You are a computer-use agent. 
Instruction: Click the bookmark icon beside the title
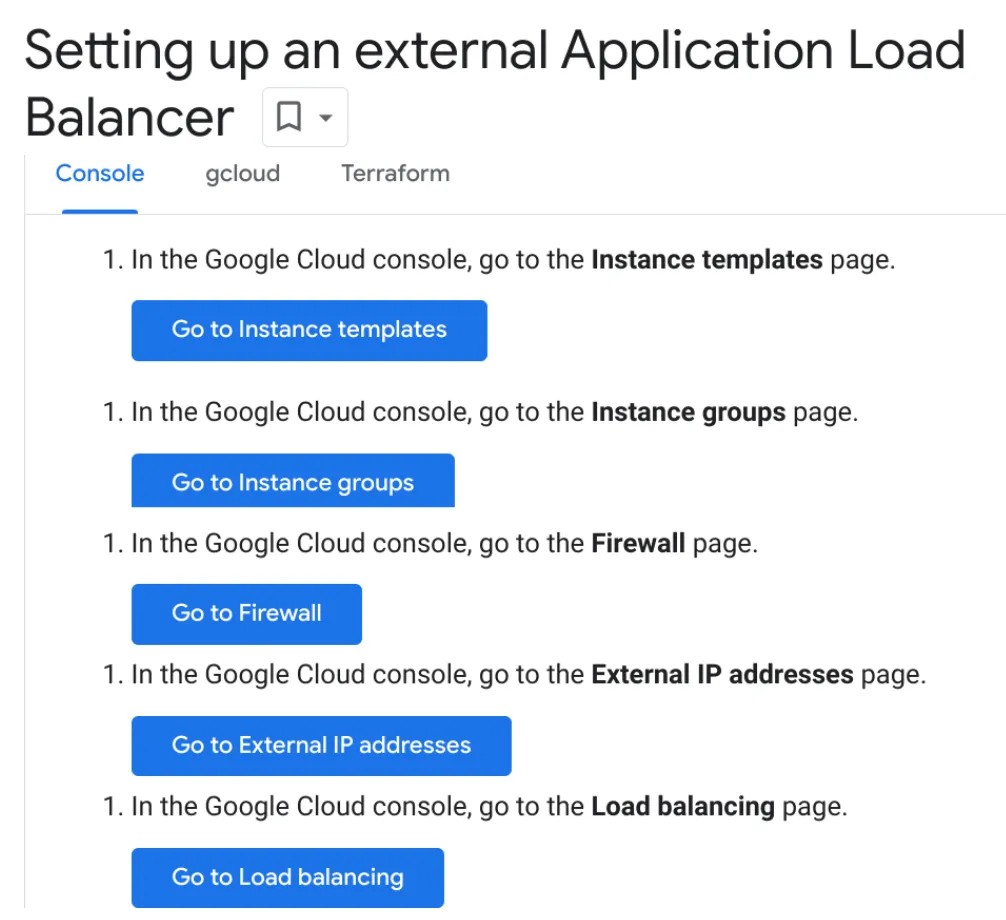coord(289,117)
